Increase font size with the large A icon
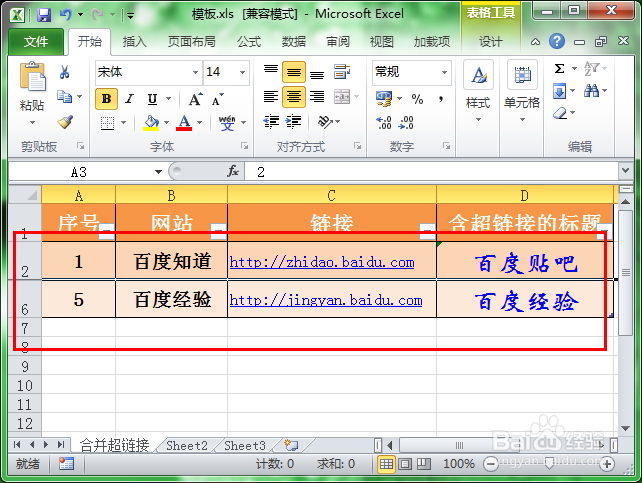Screen dimensions: 642x483 tap(195, 99)
